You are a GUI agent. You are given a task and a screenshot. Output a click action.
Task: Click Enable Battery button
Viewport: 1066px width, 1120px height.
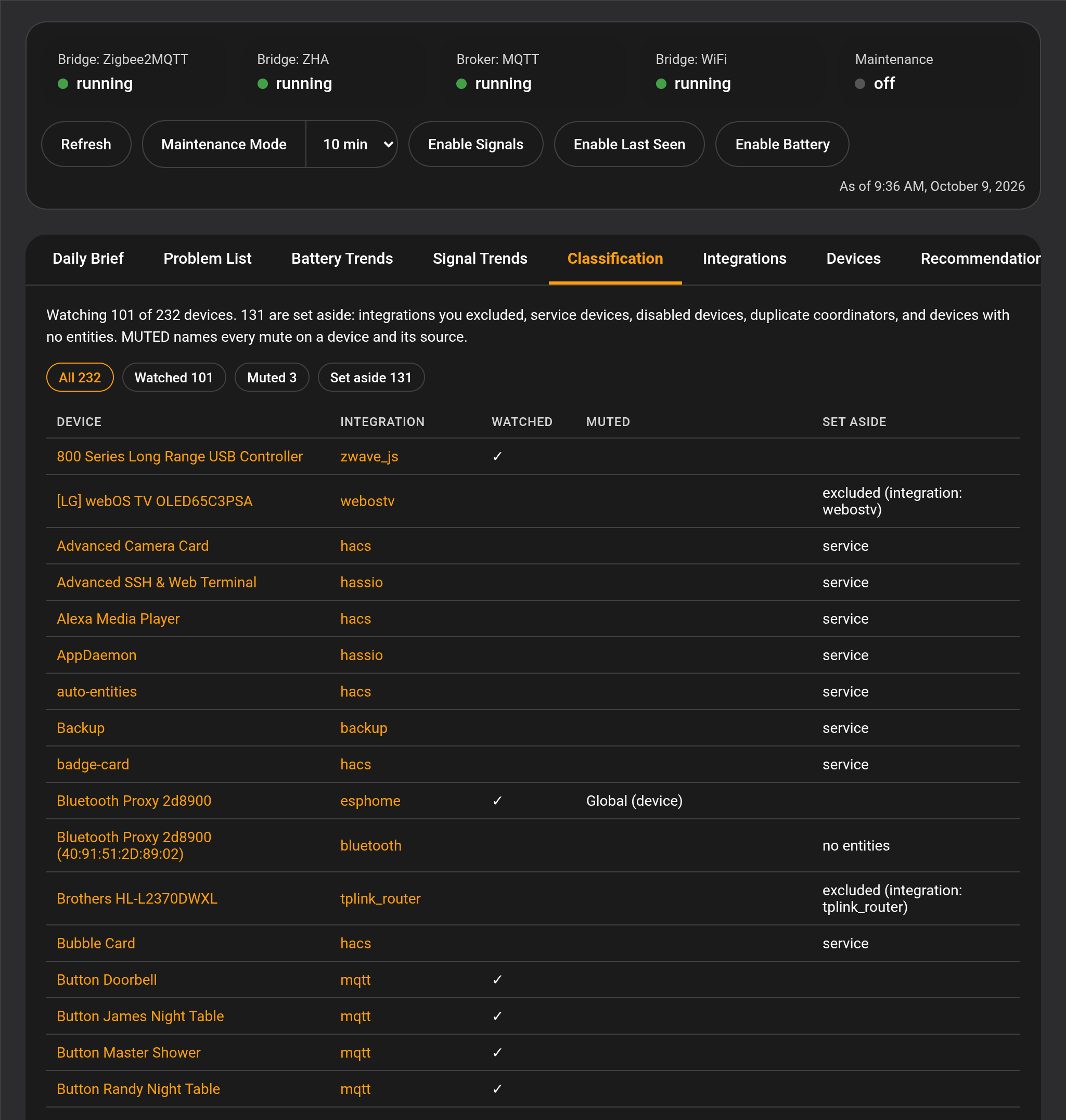782,144
